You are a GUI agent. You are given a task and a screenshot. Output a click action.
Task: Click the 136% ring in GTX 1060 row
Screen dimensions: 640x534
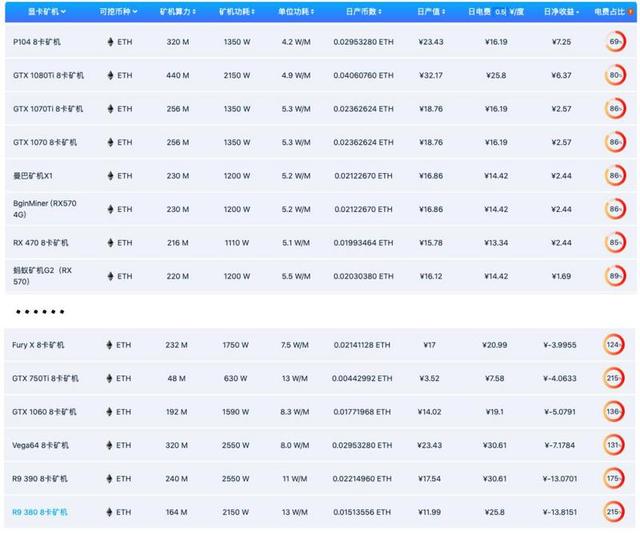613,412
